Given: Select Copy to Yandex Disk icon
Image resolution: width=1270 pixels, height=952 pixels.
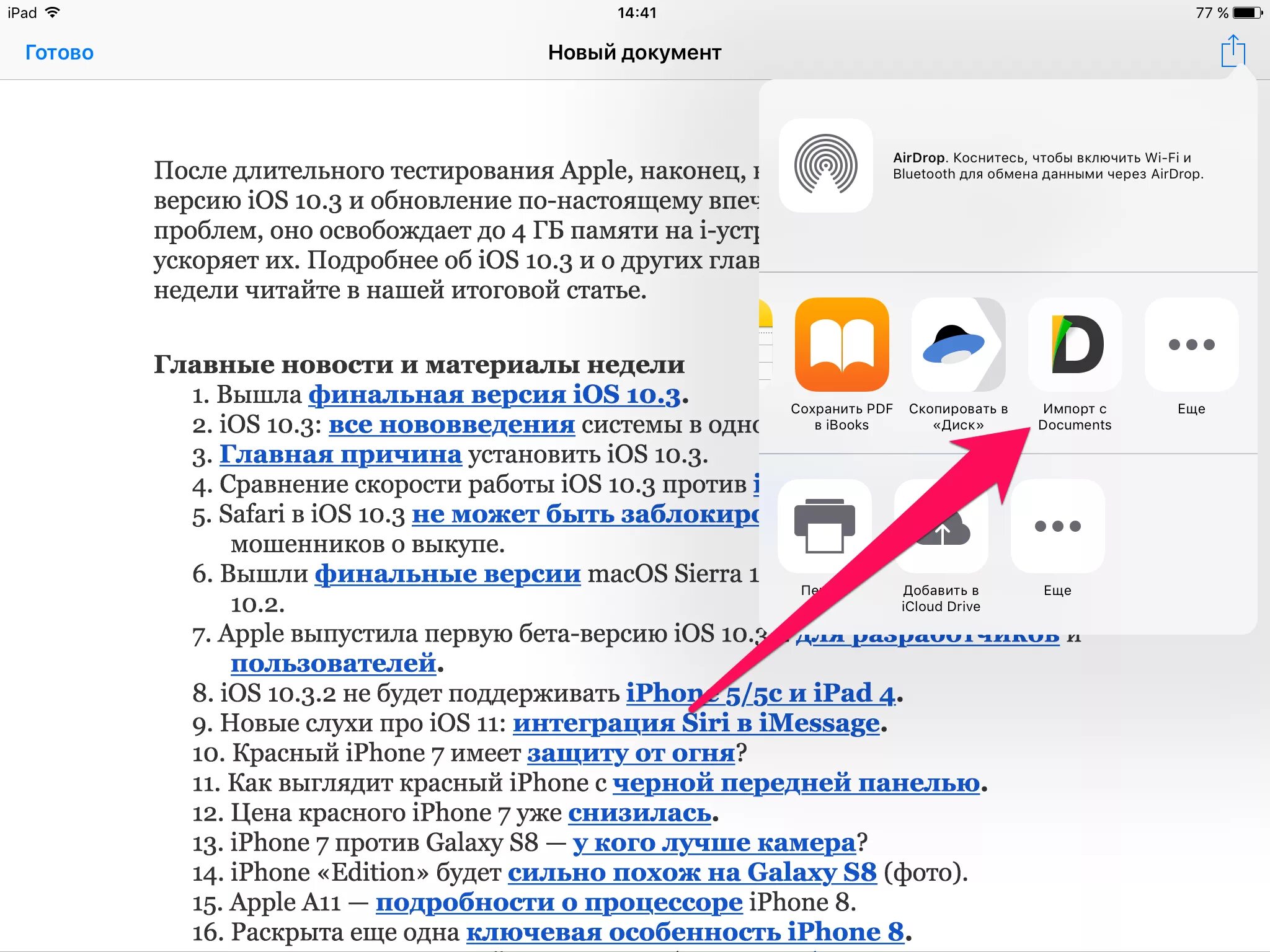Looking at the screenshot, I should click(x=958, y=345).
